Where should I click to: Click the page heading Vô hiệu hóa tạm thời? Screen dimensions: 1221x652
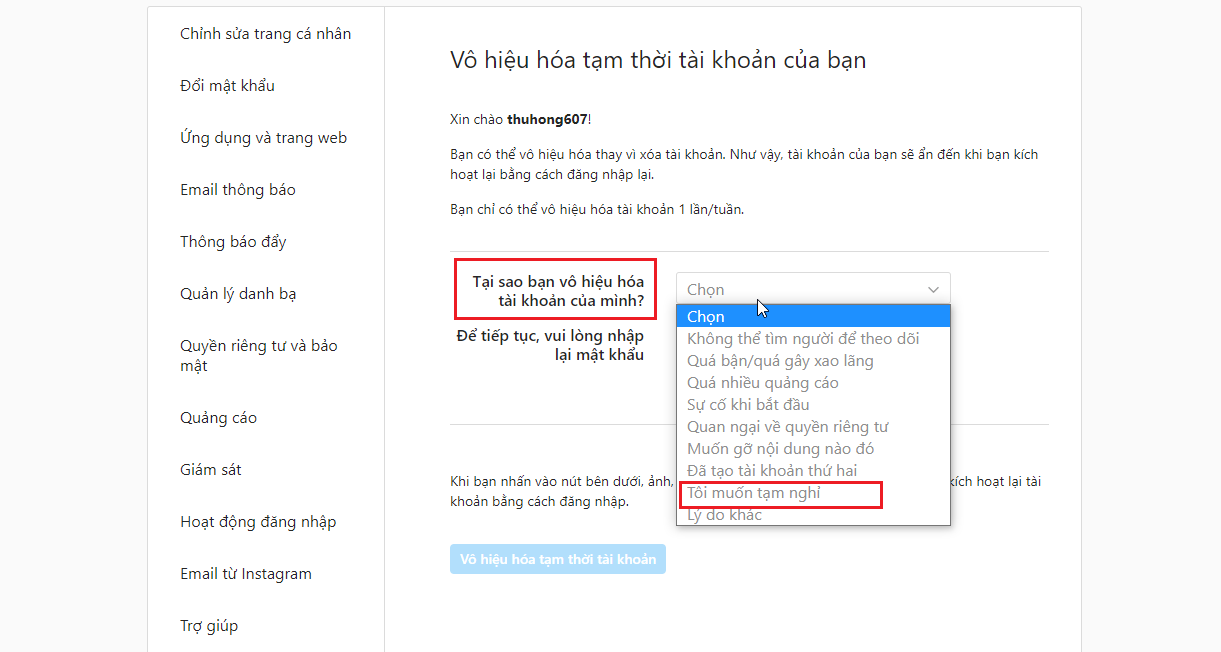[x=658, y=60]
